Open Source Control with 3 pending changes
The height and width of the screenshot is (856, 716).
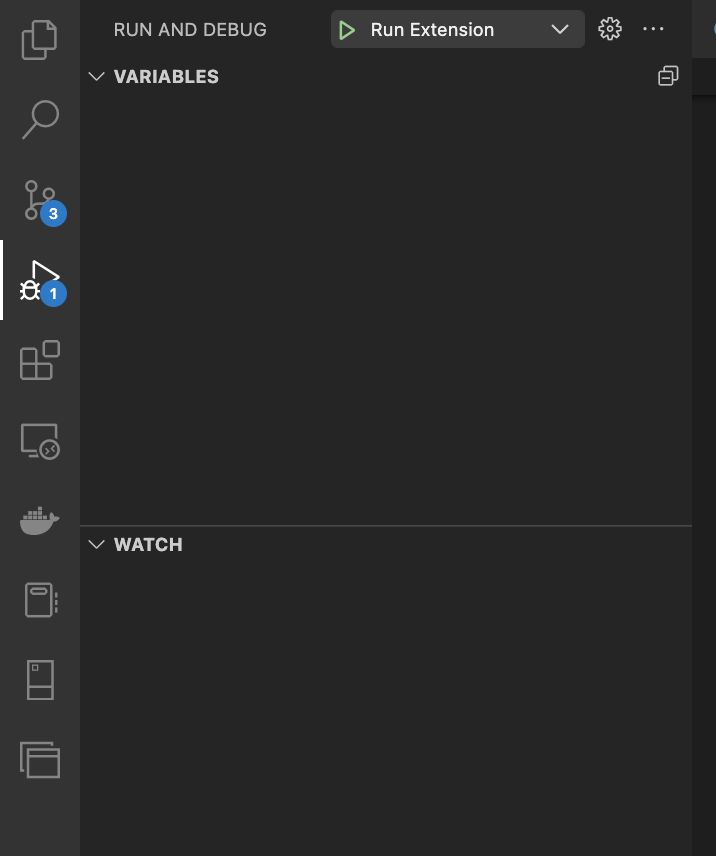pos(39,199)
